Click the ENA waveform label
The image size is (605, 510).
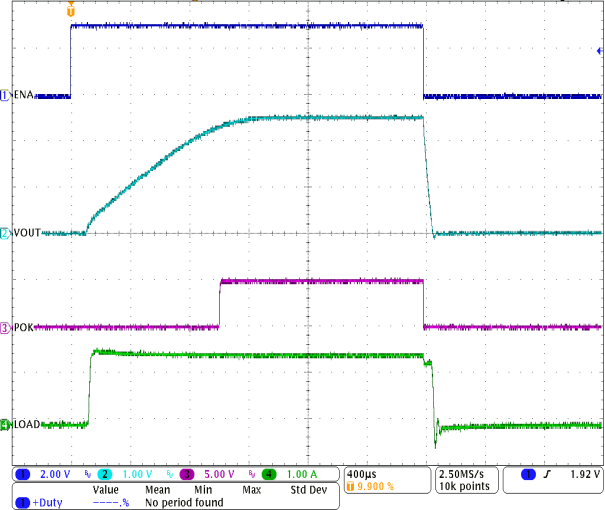coord(24,95)
